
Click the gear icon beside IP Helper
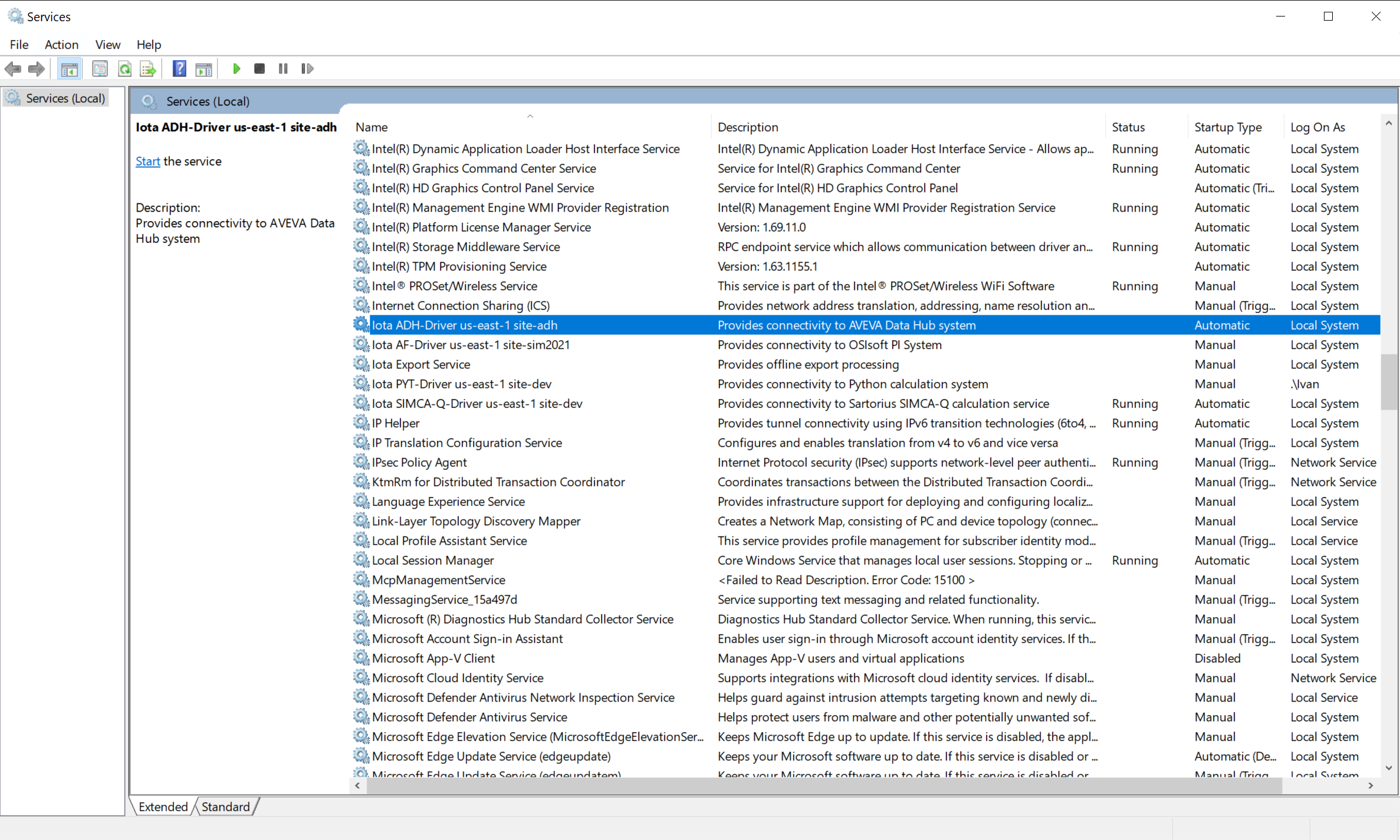click(361, 423)
